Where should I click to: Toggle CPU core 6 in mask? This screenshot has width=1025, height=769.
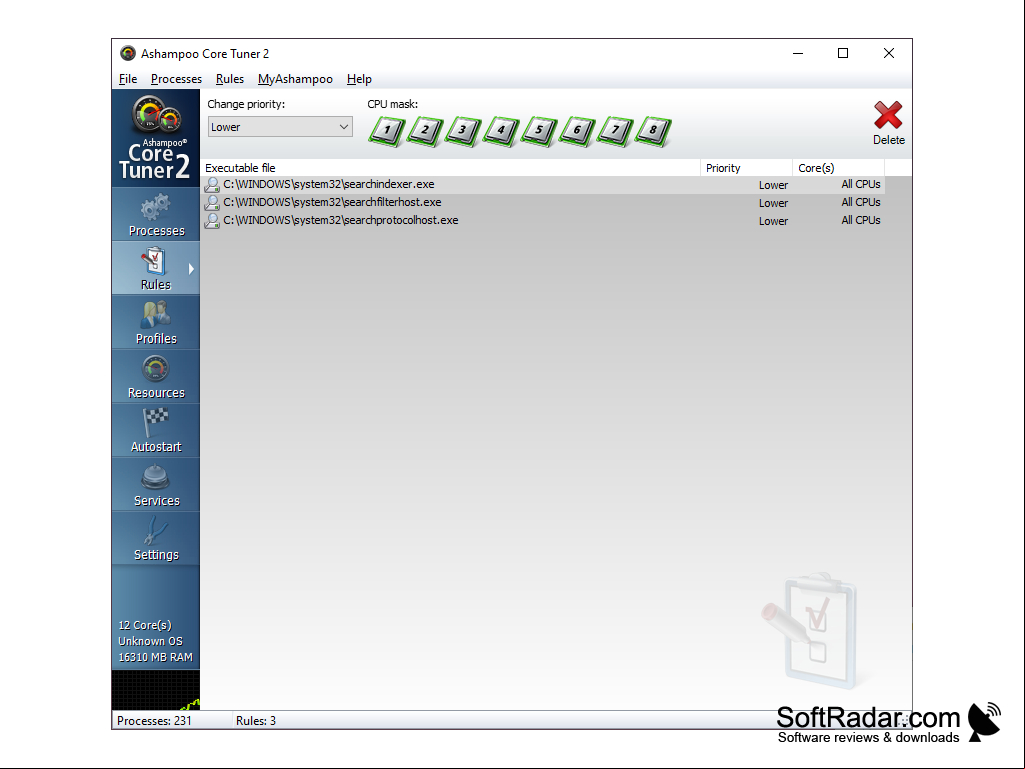click(577, 131)
